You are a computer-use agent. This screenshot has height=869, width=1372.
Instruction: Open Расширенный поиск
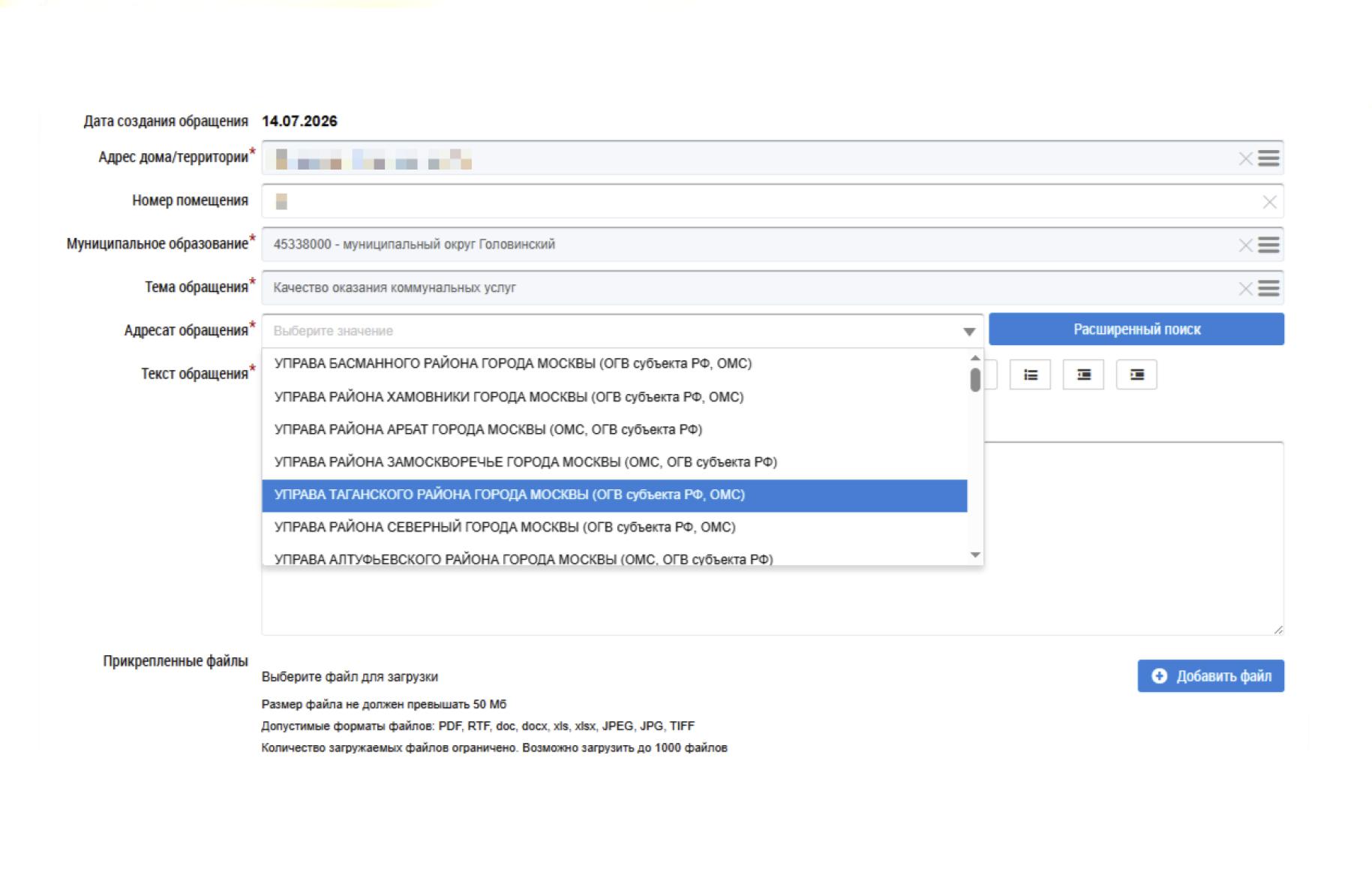(1136, 329)
